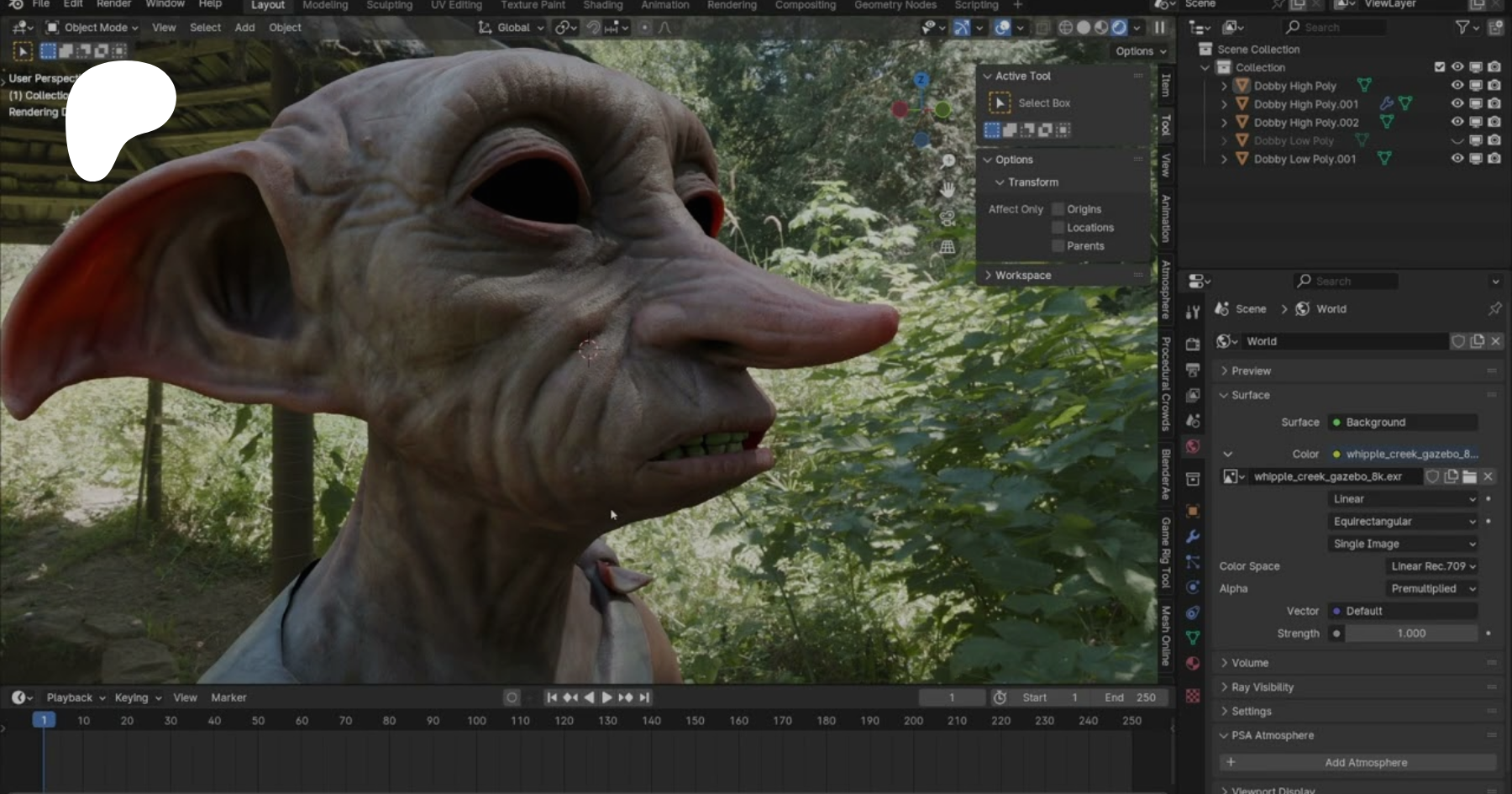Open the Object Mode dropdown
The width and height of the screenshot is (1512, 794).
pos(92,28)
